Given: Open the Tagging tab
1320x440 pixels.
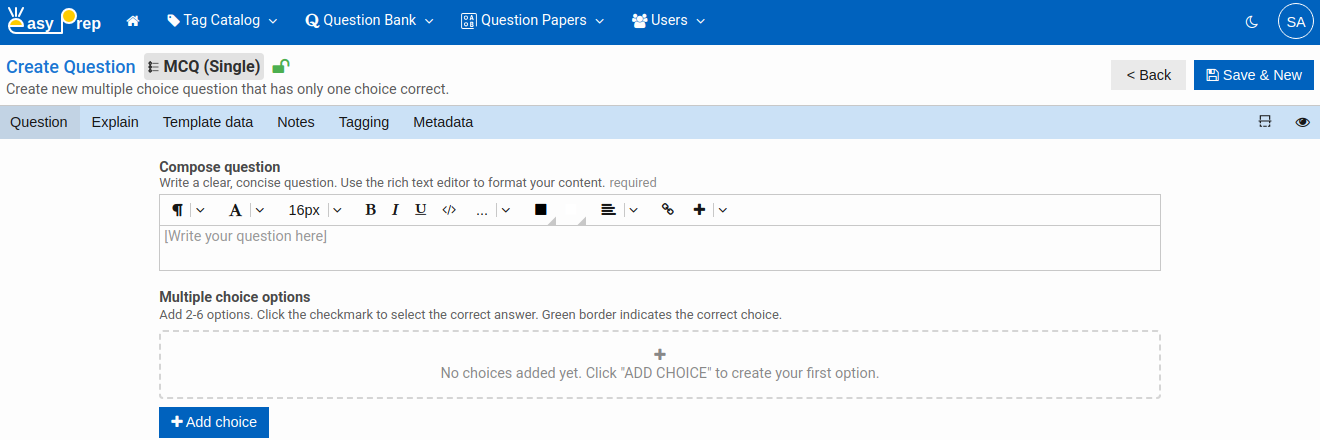Looking at the screenshot, I should pos(364,122).
